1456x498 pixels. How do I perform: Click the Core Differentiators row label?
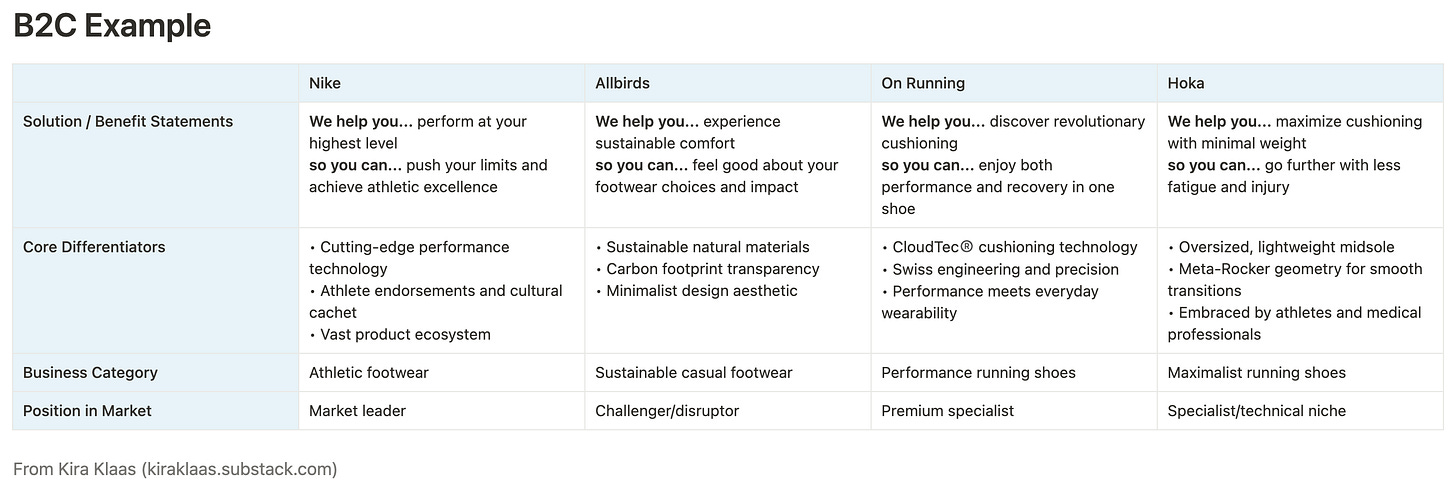pyautogui.click(x=94, y=247)
